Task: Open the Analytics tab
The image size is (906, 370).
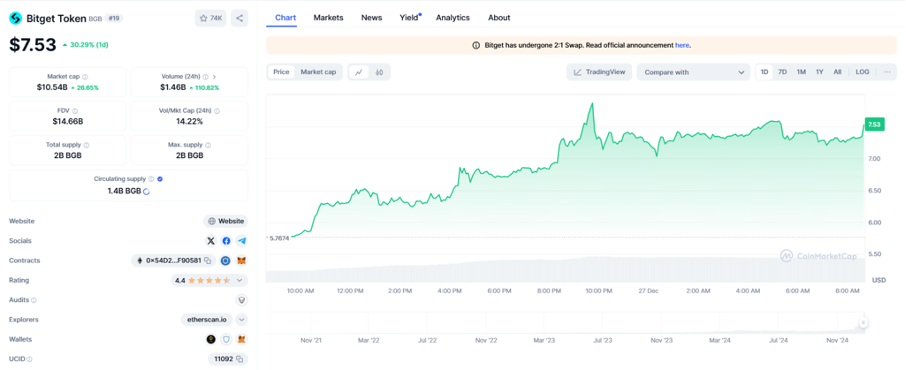Action: pyautogui.click(x=452, y=18)
